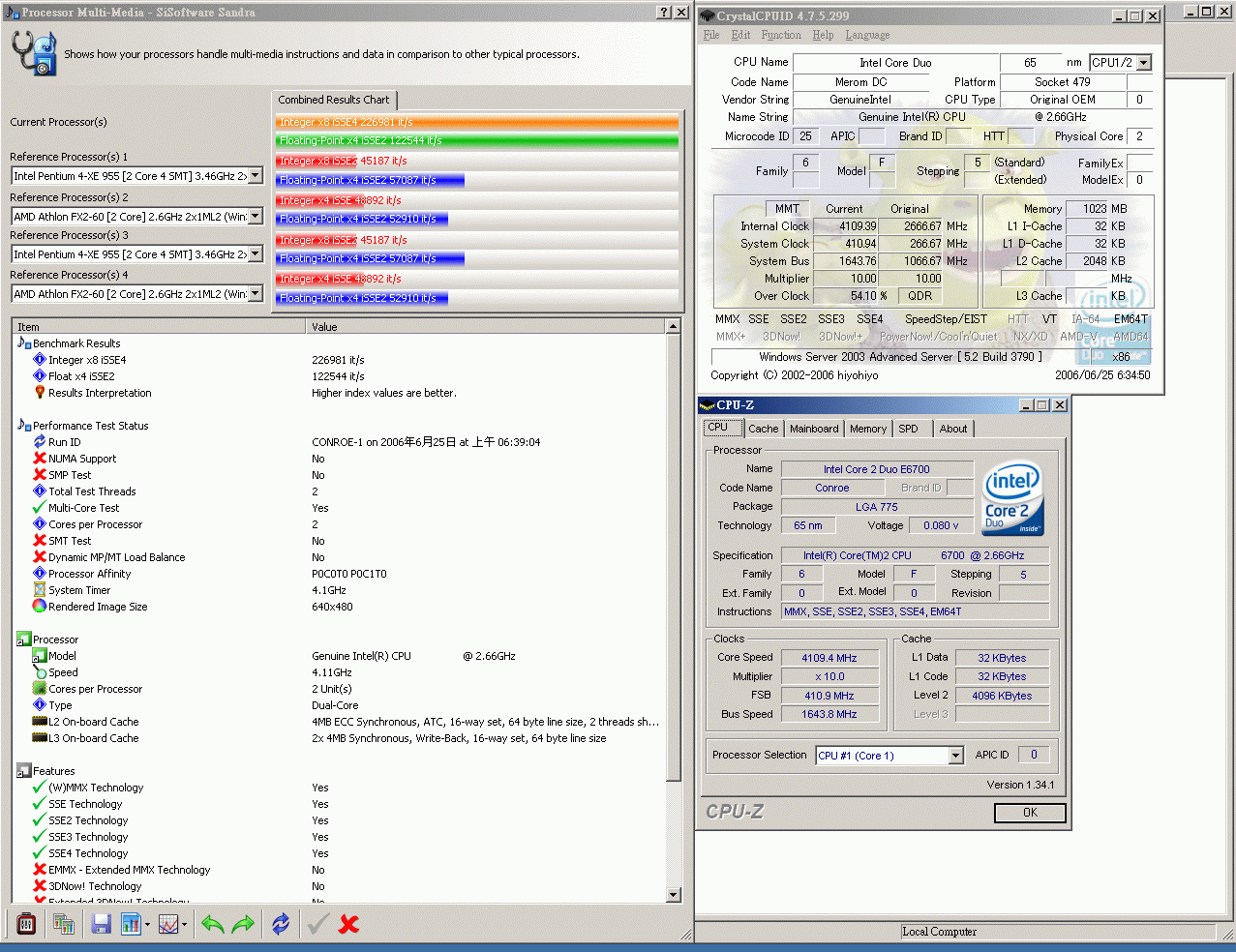
Task: Click QDR button in CrystalCPUID
Action: [919, 296]
